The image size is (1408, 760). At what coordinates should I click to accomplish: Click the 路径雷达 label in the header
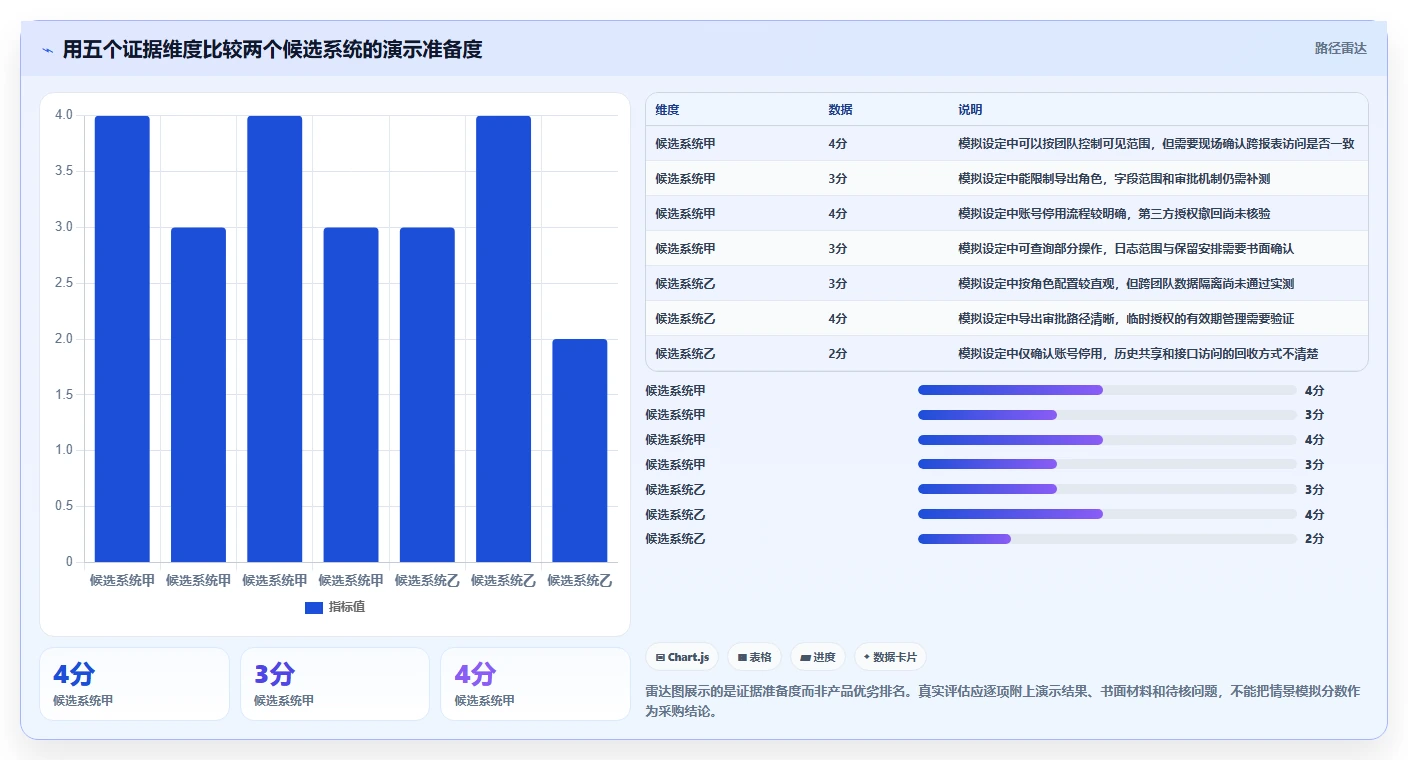click(x=1340, y=48)
